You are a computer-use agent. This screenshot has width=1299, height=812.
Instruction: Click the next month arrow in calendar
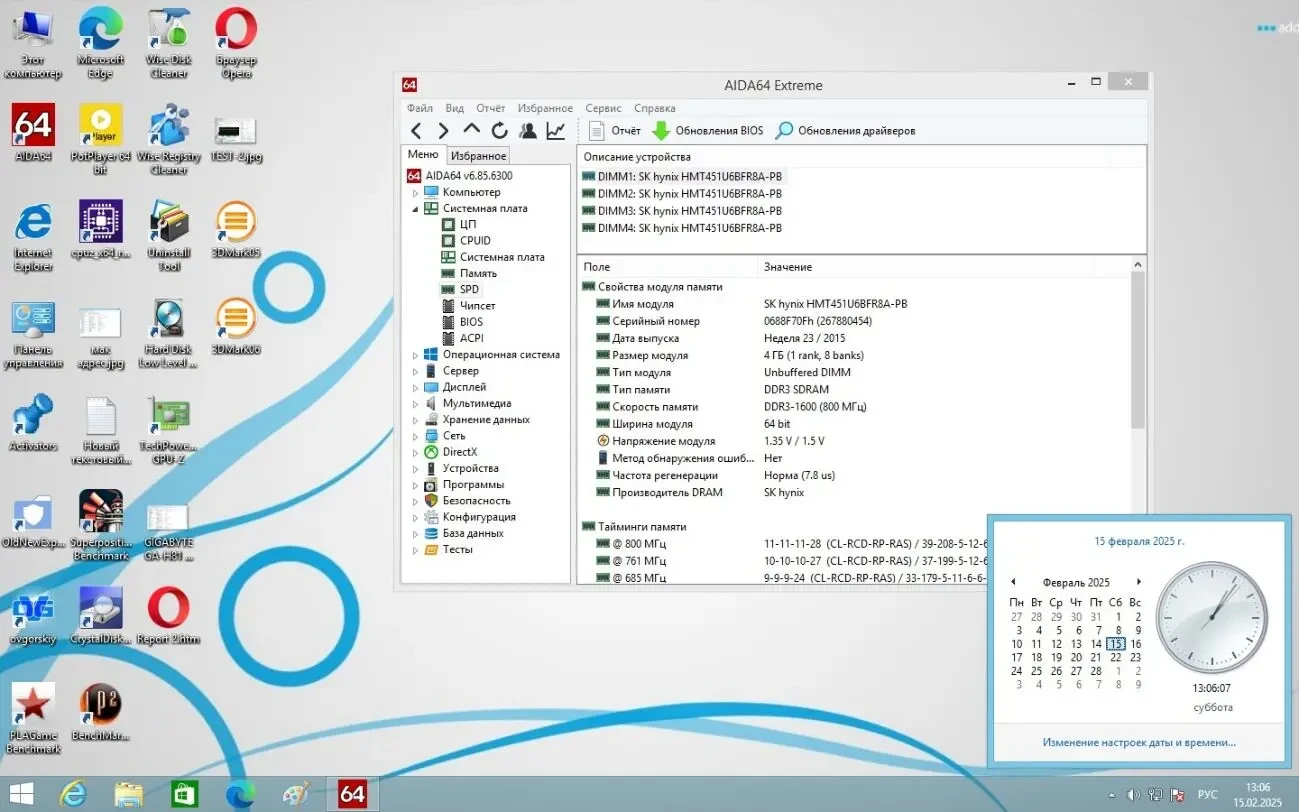pos(1139,581)
